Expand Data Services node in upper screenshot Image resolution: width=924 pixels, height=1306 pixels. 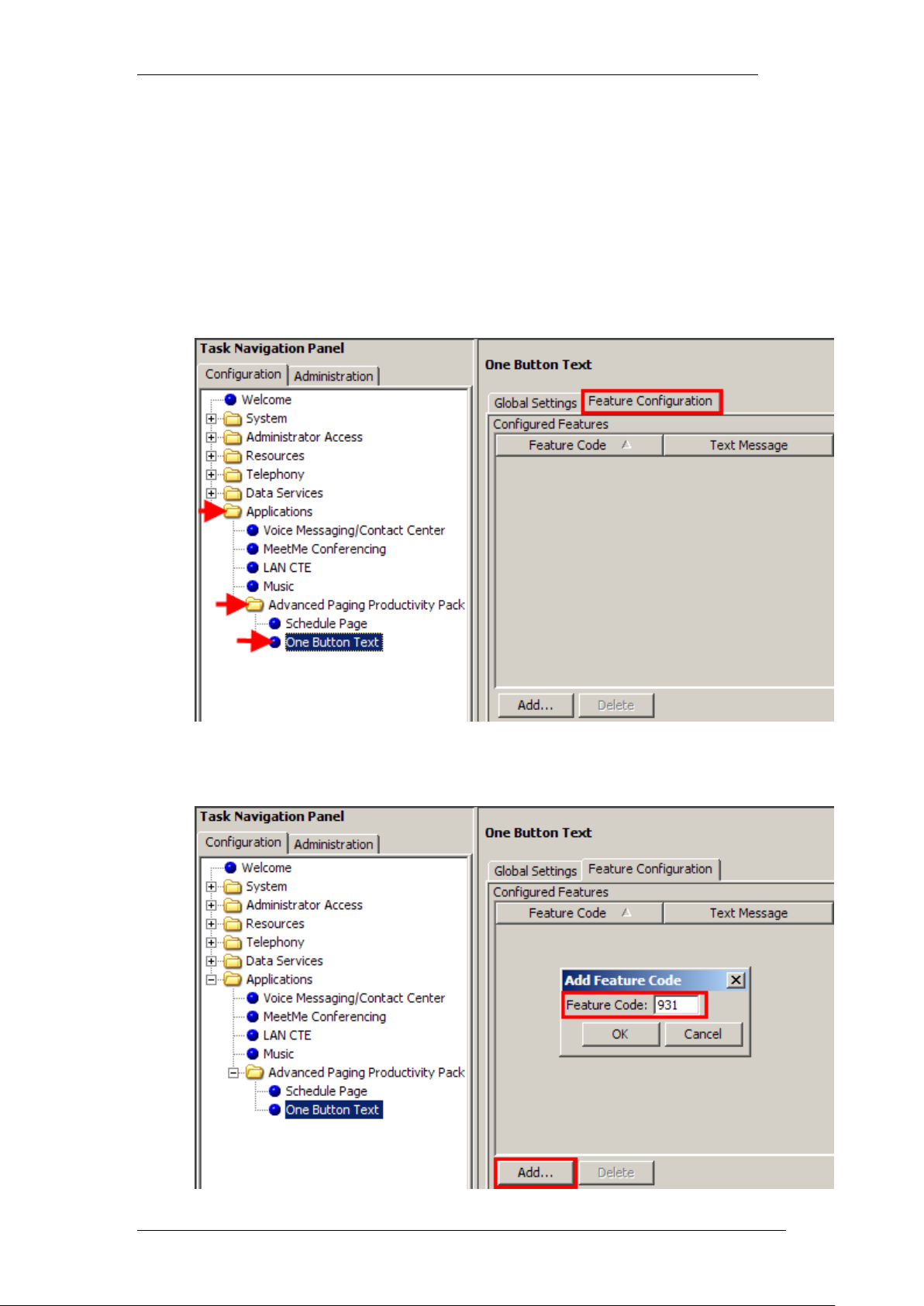click(212, 493)
